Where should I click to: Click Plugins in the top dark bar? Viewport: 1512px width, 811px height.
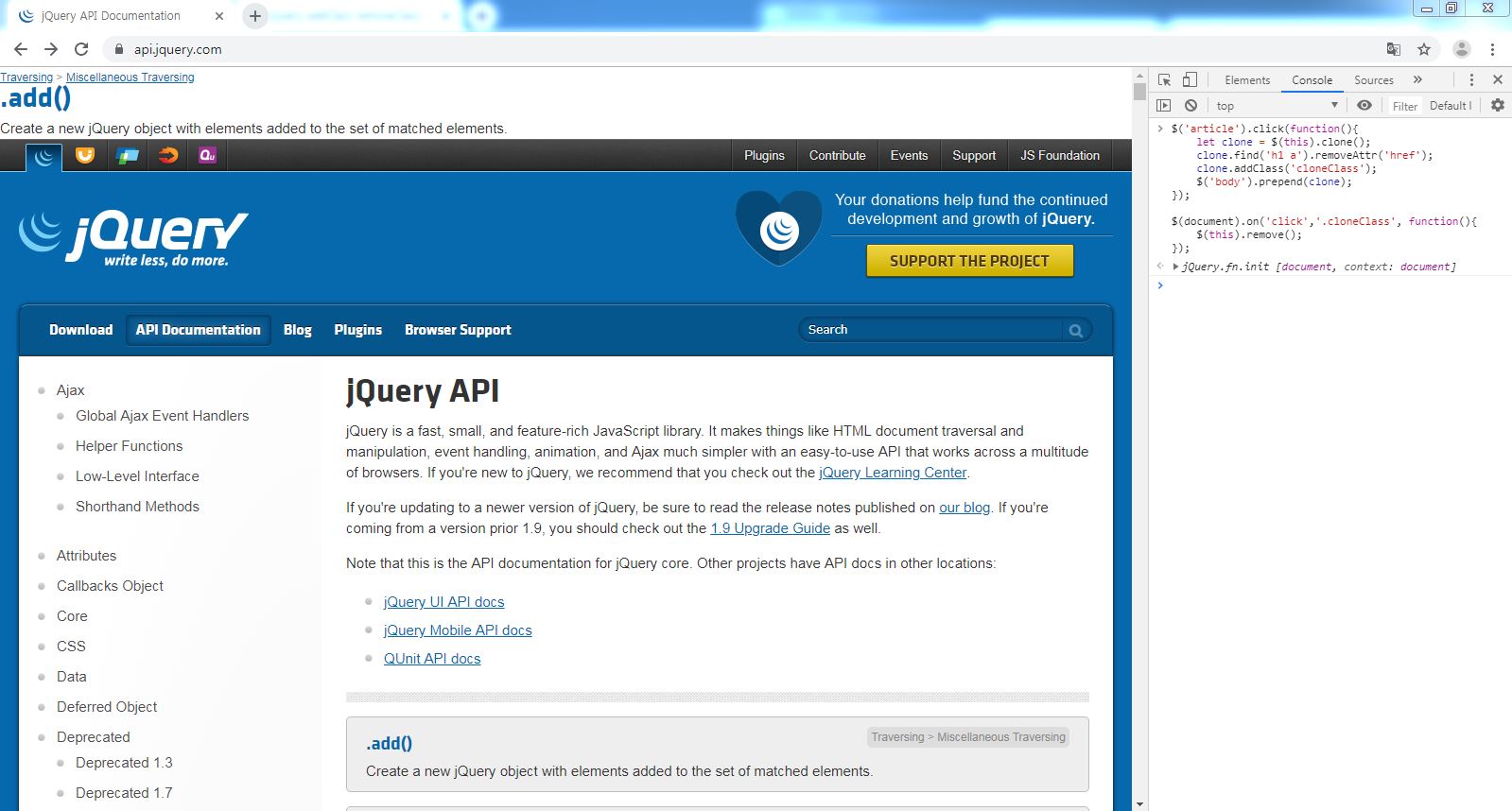[764, 156]
